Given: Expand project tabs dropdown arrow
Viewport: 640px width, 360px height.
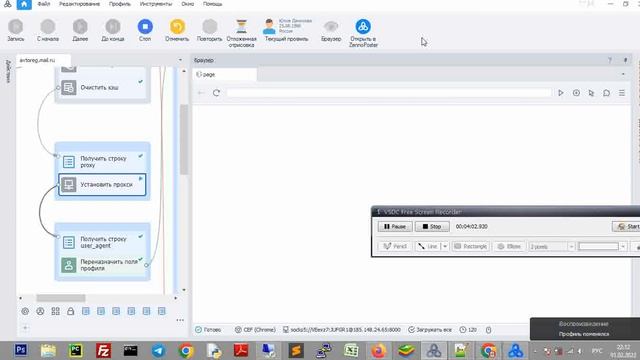Looking at the screenshot, I should pos(180,60).
